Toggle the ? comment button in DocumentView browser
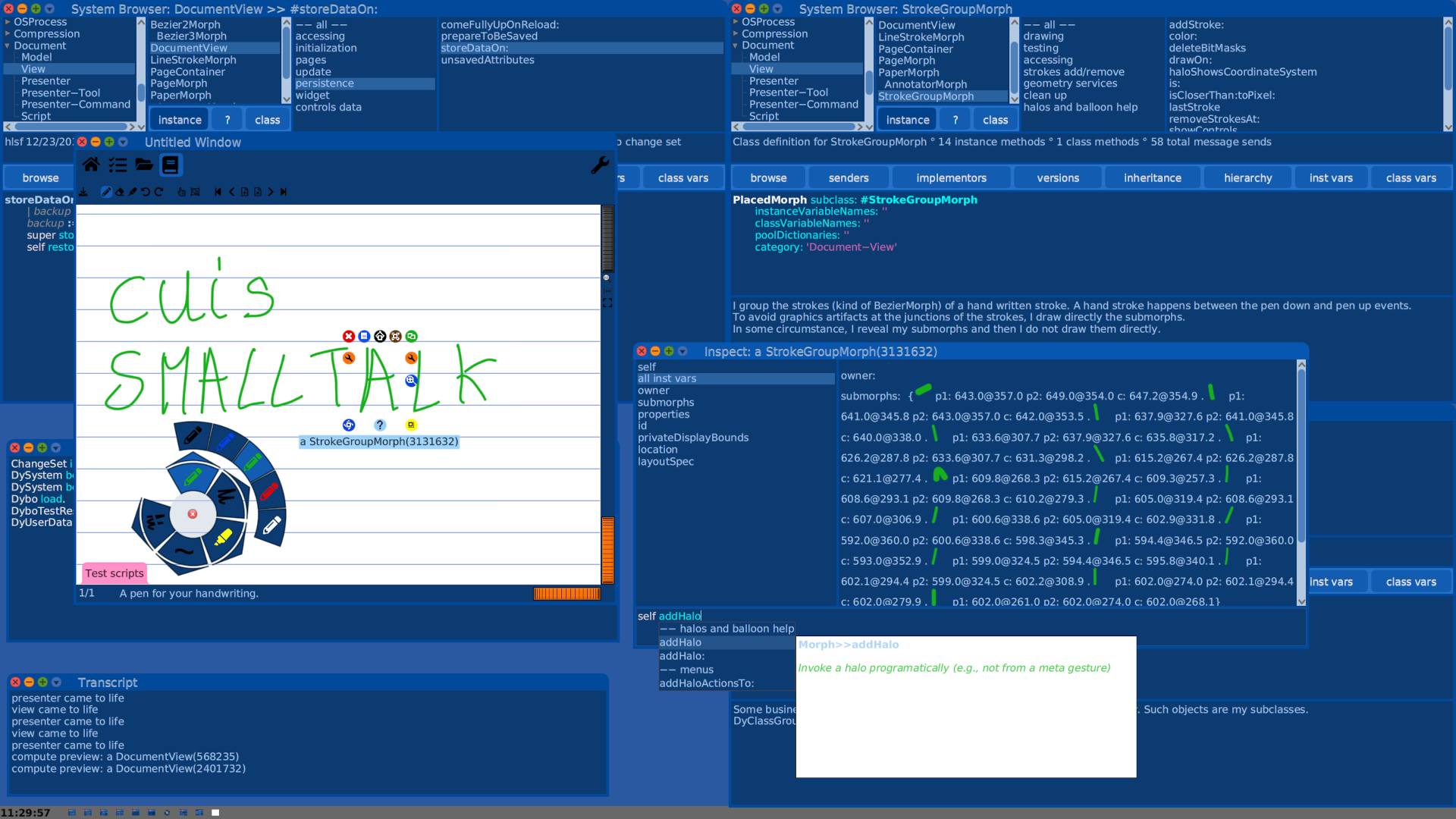 227,120
